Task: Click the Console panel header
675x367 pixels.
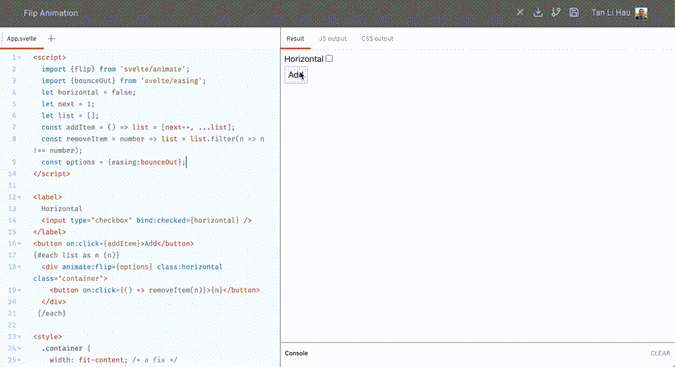Action: click(x=296, y=353)
